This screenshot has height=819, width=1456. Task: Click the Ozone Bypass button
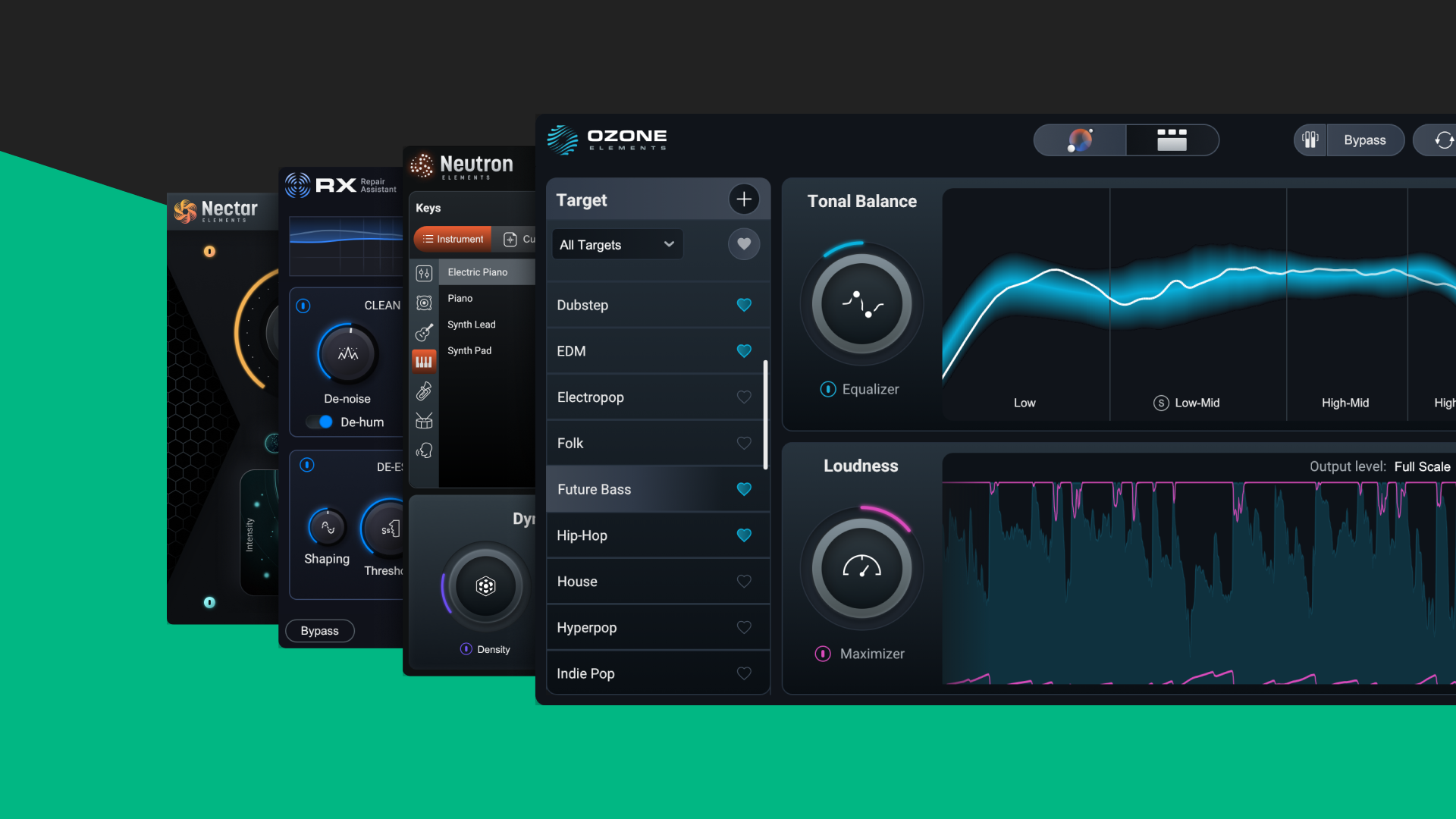pos(1365,140)
